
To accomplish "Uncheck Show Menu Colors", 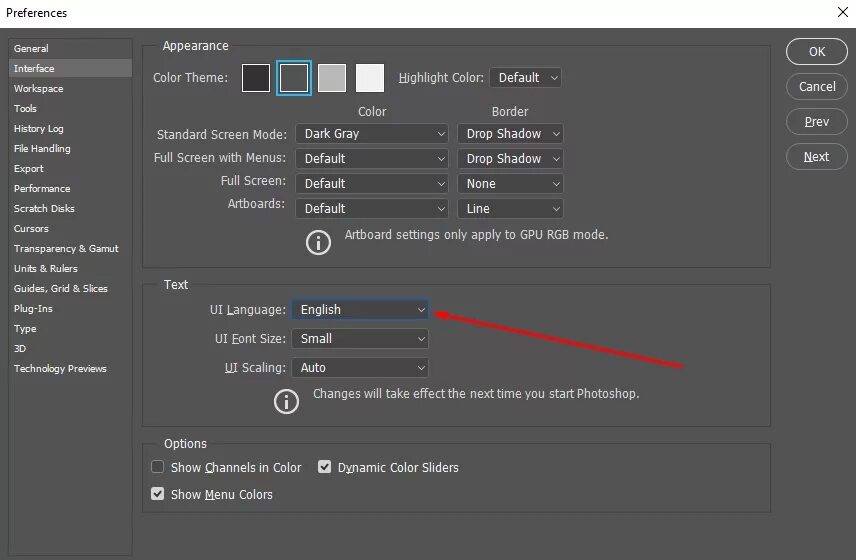I will click(157, 494).
